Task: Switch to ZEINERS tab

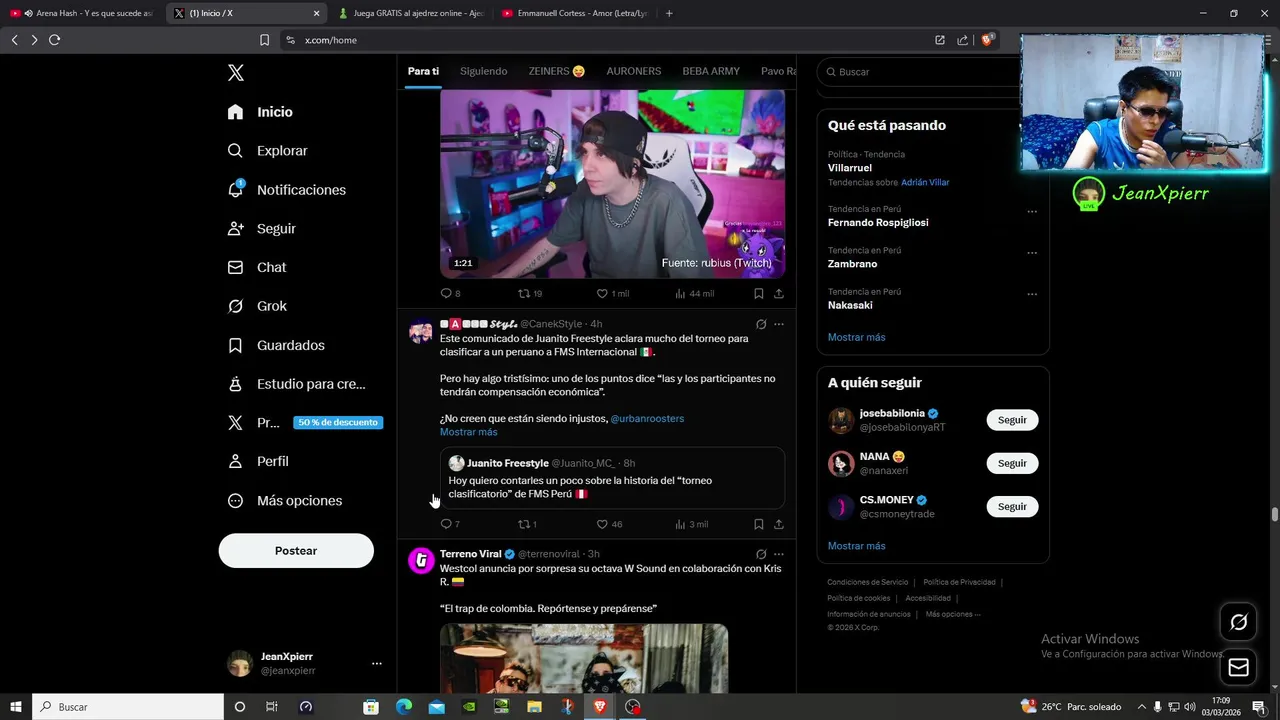Action: [557, 71]
